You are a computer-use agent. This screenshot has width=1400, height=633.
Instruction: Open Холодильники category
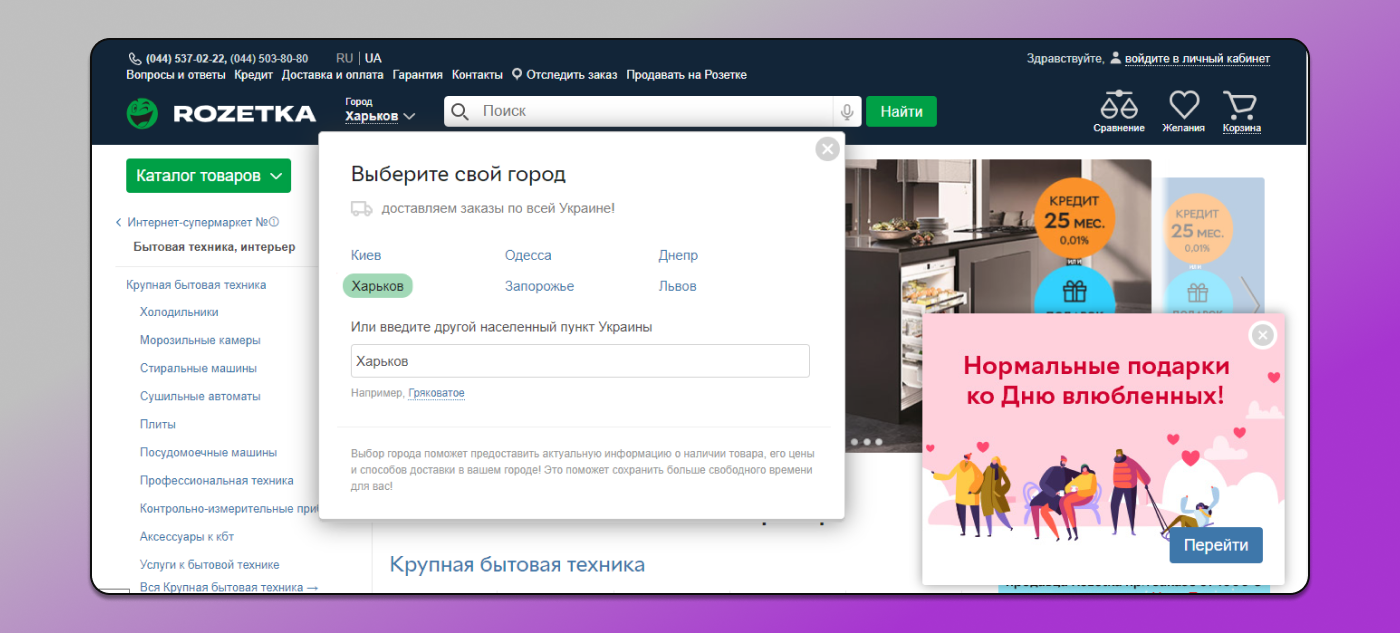tap(179, 312)
